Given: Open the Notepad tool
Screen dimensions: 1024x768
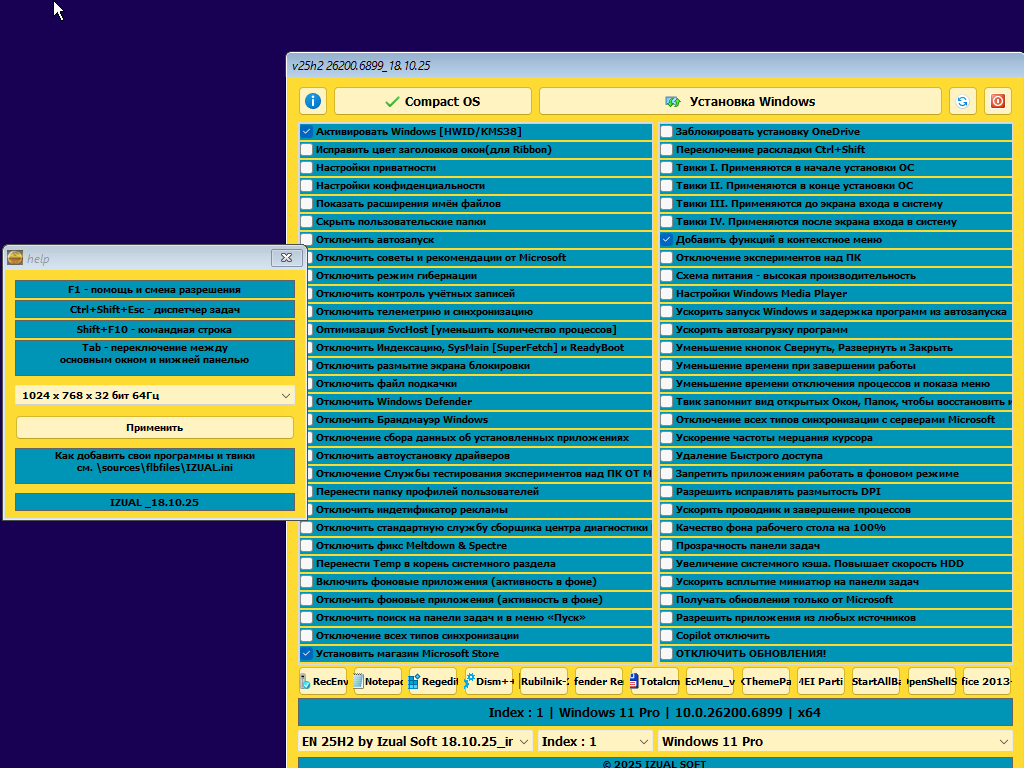Looking at the screenshot, I should [378, 681].
